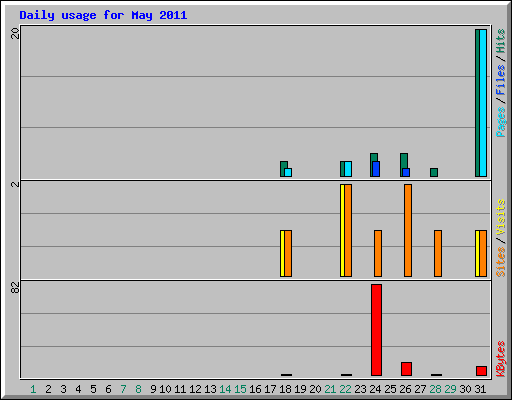This screenshot has width=512, height=400.
Task: Select the cyan Pages bar for day 22
Action: pos(348,169)
